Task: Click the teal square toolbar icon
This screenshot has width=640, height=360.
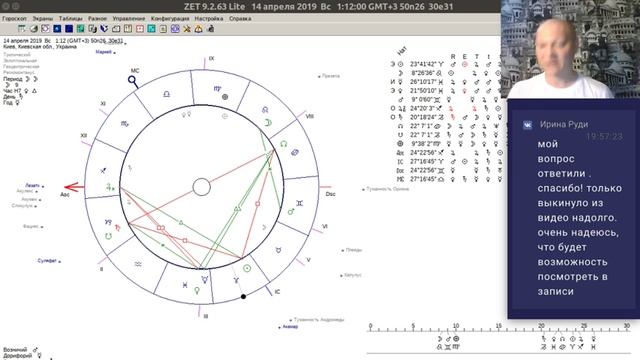Action: (x=151, y=29)
